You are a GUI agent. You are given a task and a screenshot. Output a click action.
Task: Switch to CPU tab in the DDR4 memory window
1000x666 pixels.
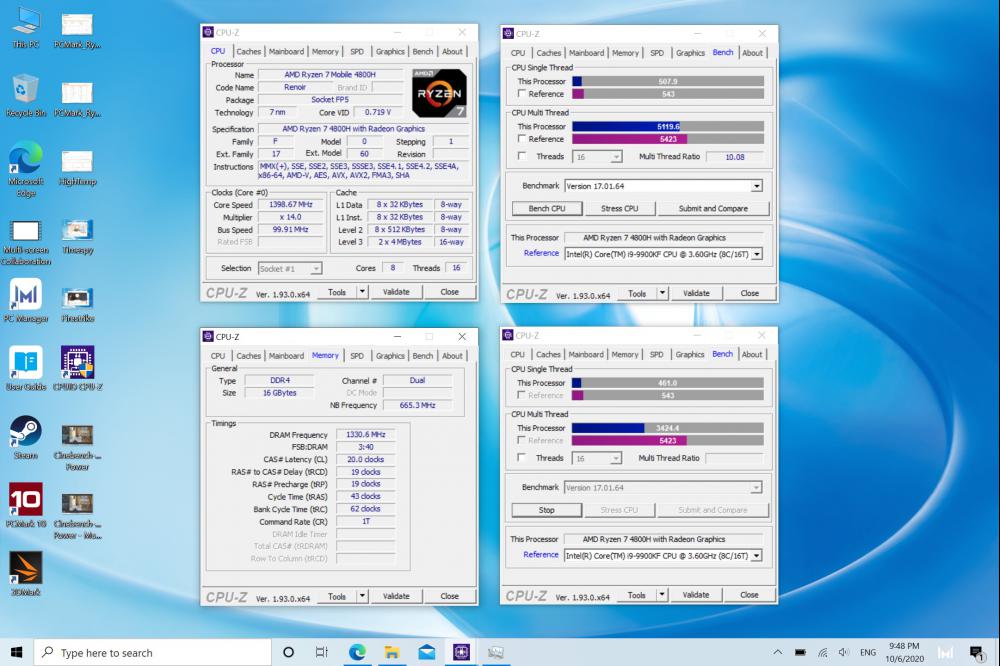point(218,356)
